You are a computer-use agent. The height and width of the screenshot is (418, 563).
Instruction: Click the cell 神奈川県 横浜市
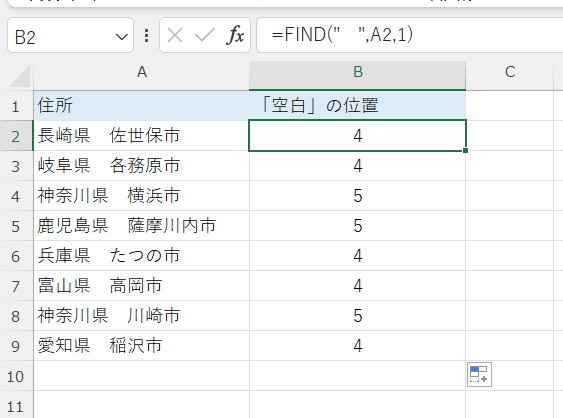click(141, 196)
